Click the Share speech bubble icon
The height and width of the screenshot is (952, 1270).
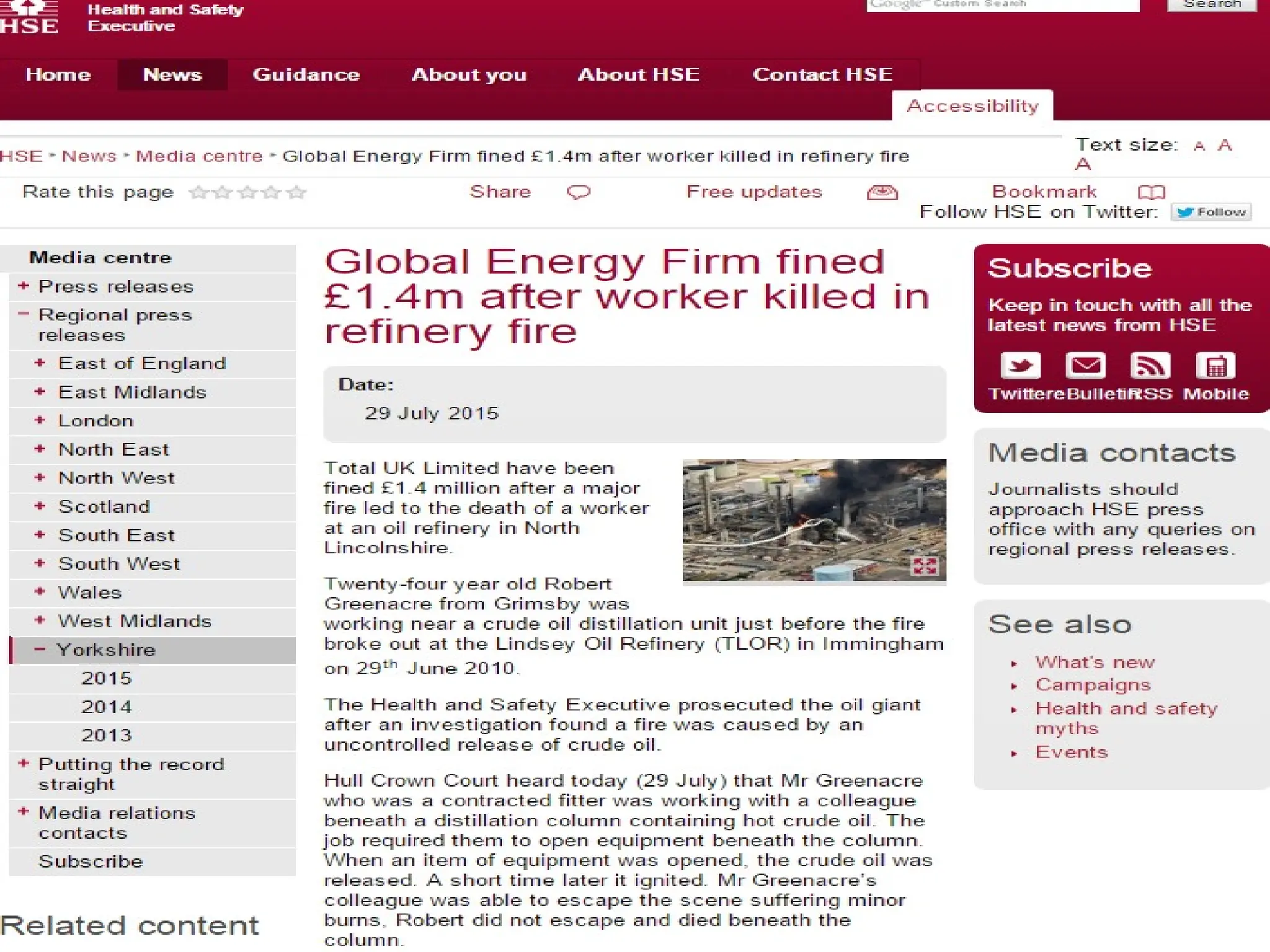tap(579, 192)
